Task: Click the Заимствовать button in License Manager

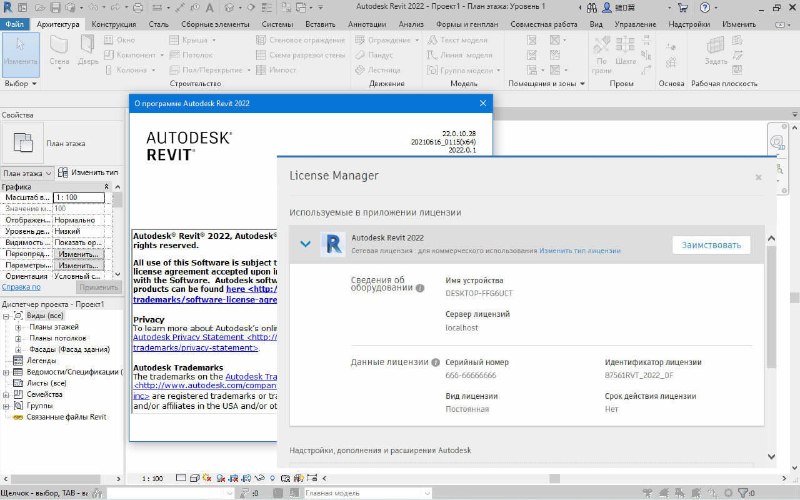Action: click(711, 245)
